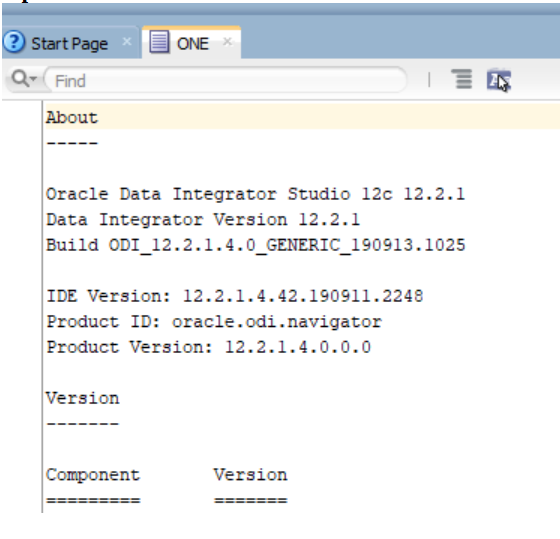Click the Version section heading text
The image size is (560, 539).
pyautogui.click(x=82, y=398)
